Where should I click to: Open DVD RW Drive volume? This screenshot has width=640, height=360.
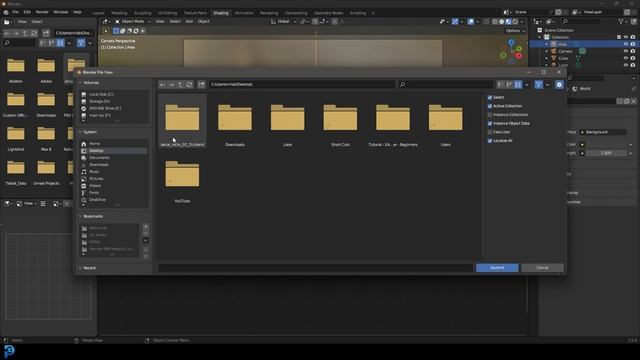pos(105,108)
